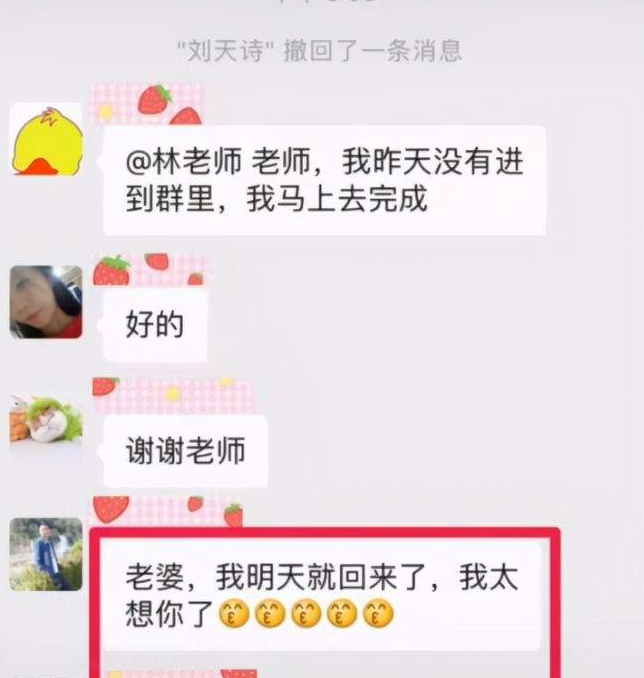This screenshot has height=678, width=644.
Task: Click strawberry name tag above the 老婆 message
Action: 168,512
